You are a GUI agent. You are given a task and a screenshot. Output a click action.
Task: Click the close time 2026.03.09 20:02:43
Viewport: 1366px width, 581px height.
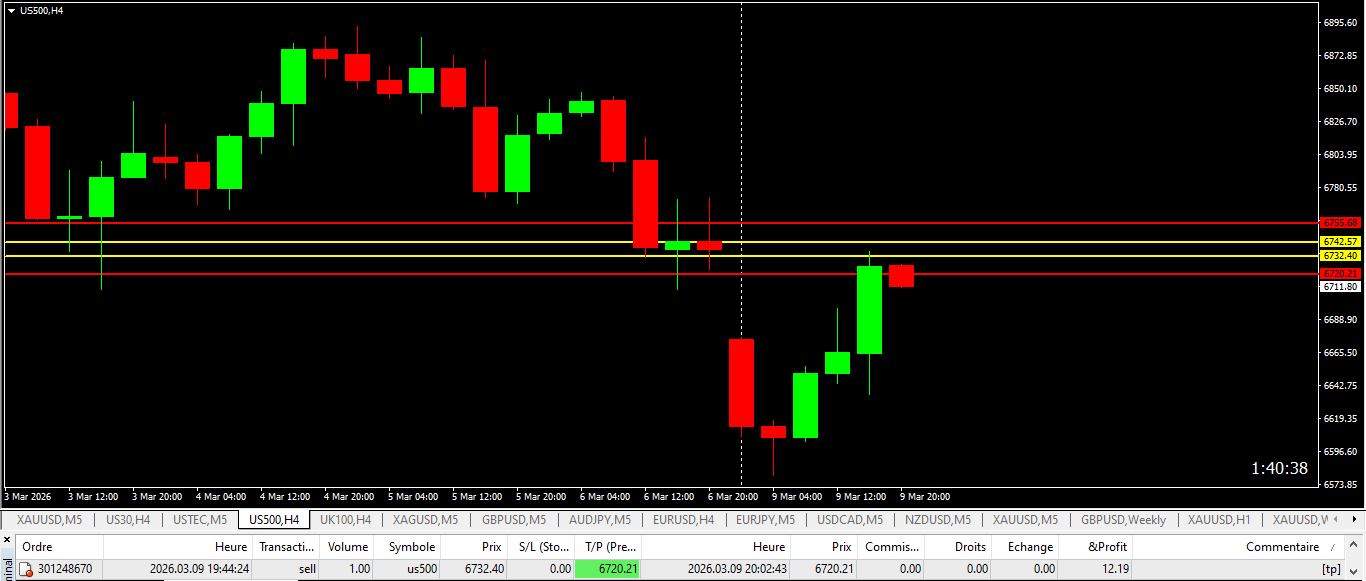coord(737,569)
